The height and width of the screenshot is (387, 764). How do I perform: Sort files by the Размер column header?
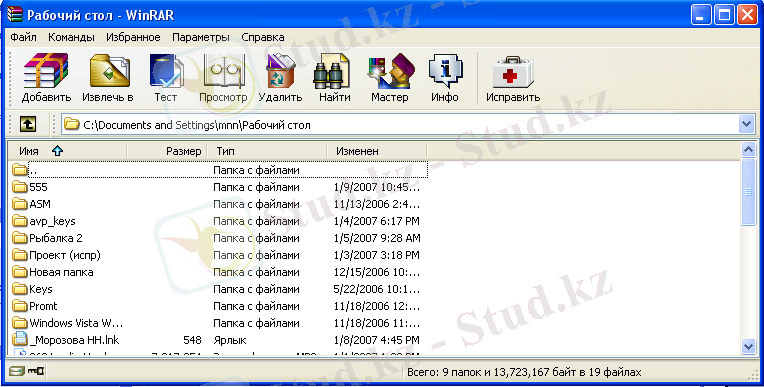pyautogui.click(x=167, y=151)
